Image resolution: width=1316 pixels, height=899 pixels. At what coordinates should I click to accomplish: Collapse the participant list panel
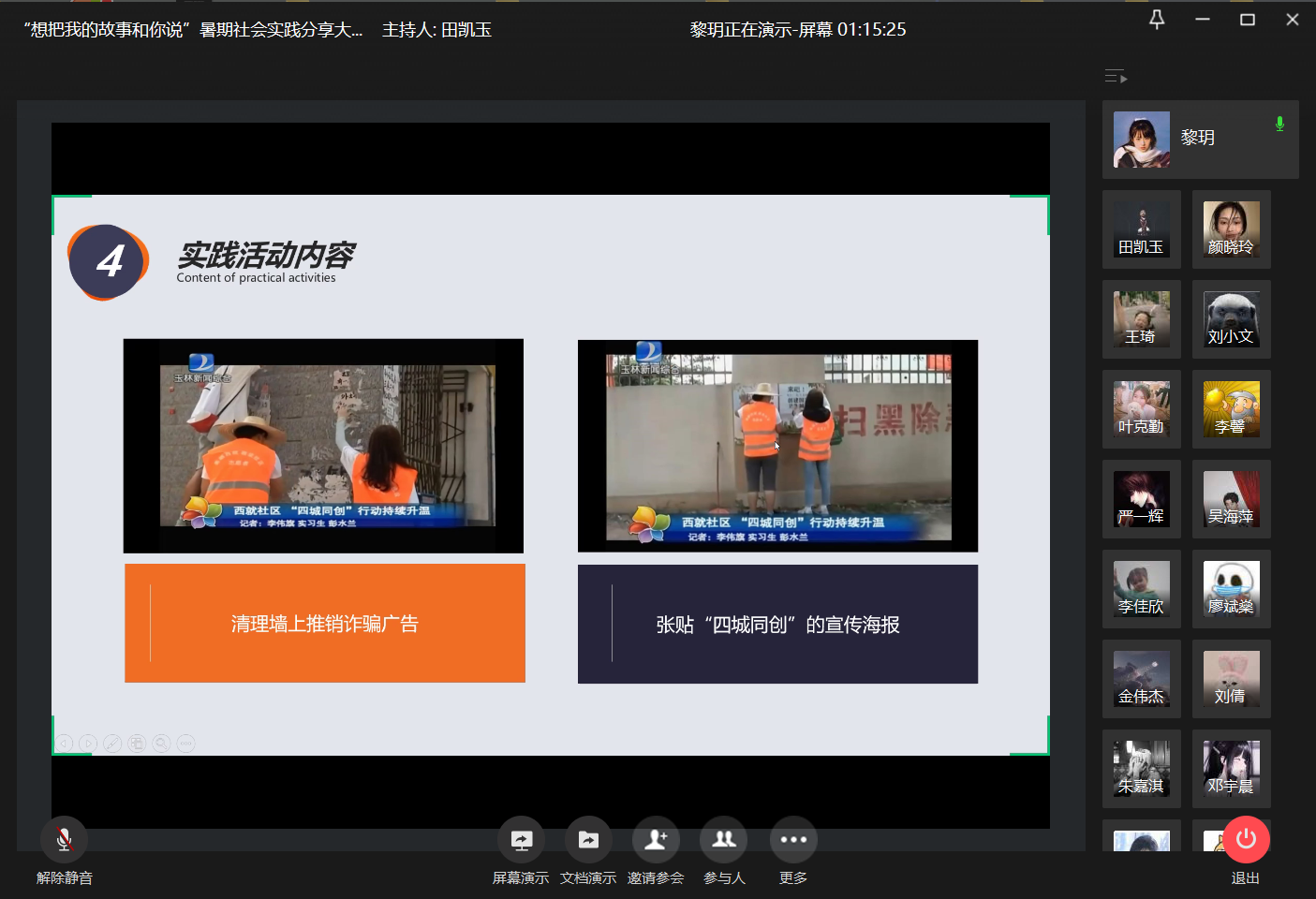[1116, 77]
